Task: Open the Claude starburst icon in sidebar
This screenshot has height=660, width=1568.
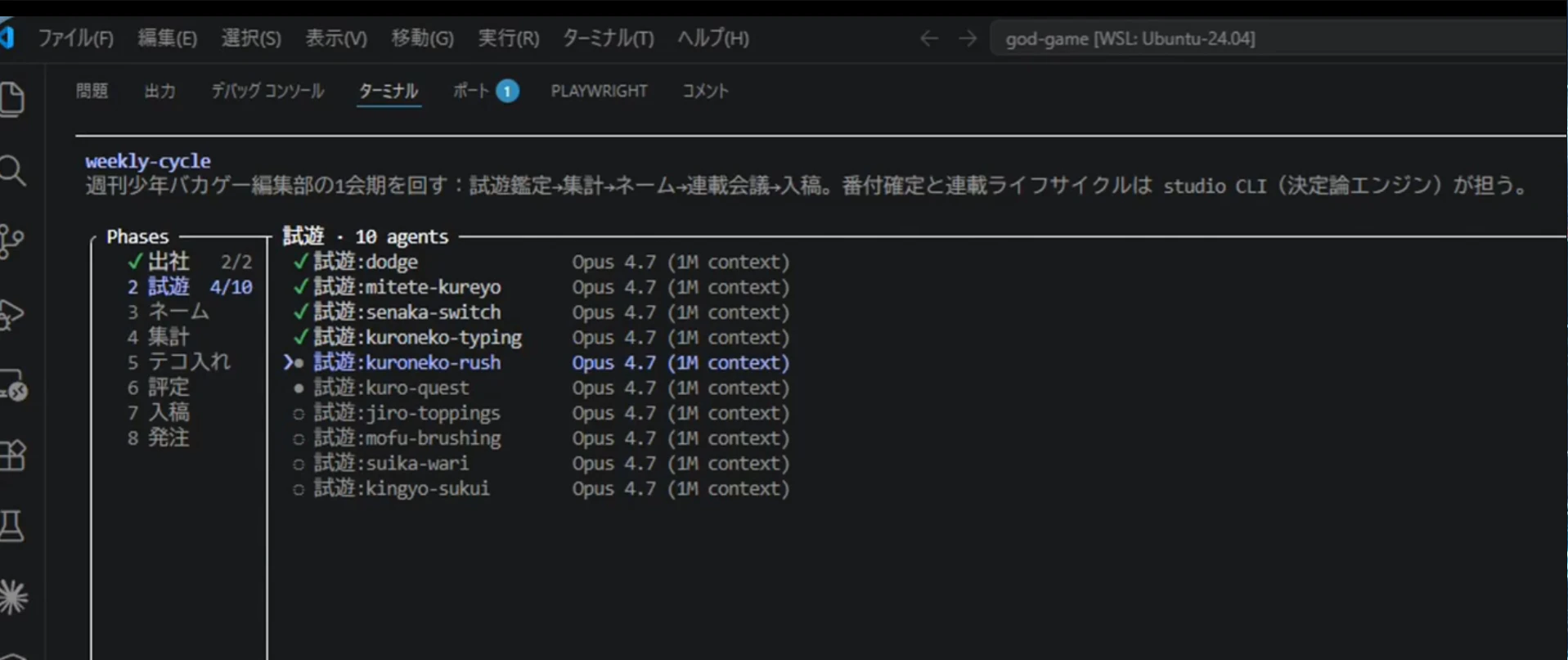Action: coord(13,596)
